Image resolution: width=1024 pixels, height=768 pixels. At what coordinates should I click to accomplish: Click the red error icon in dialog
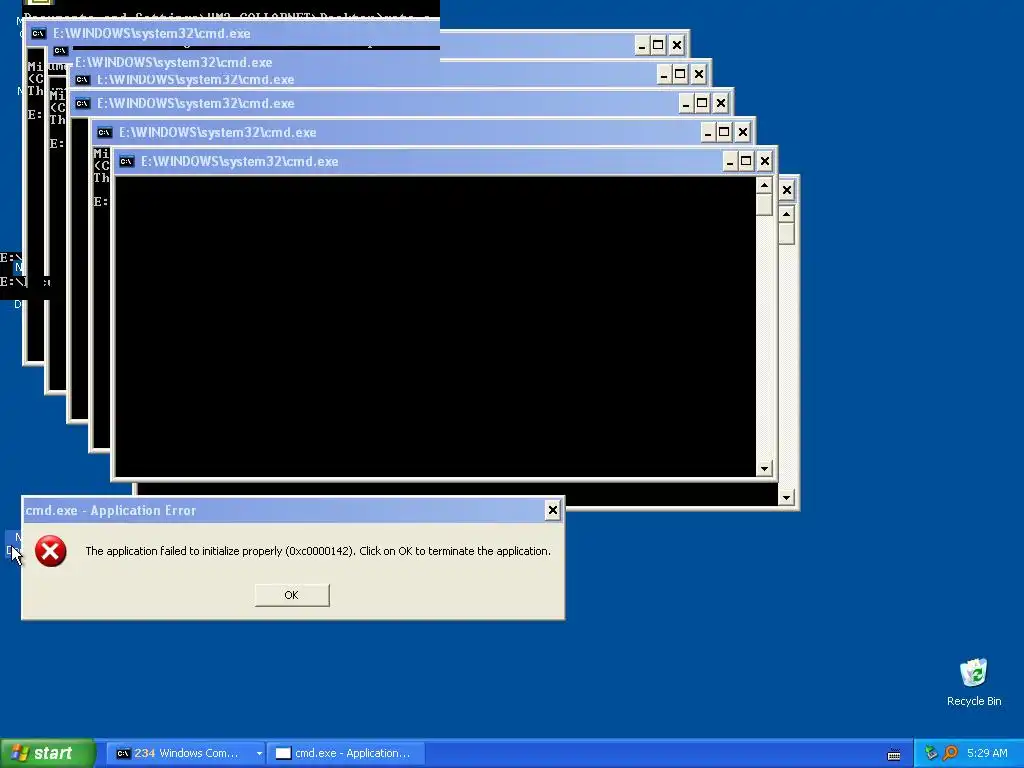(50, 551)
